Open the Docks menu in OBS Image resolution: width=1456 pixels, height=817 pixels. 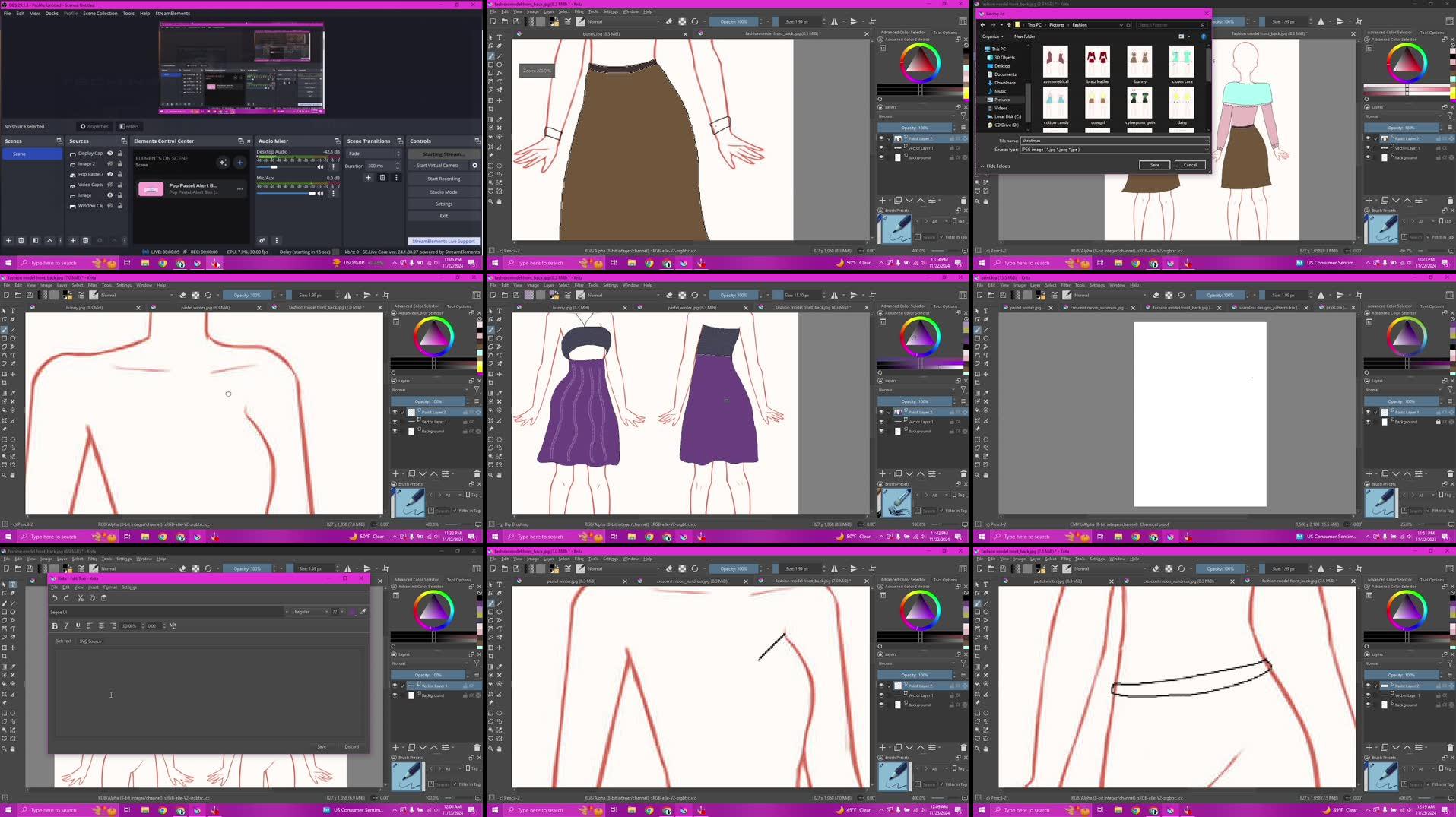tap(52, 13)
